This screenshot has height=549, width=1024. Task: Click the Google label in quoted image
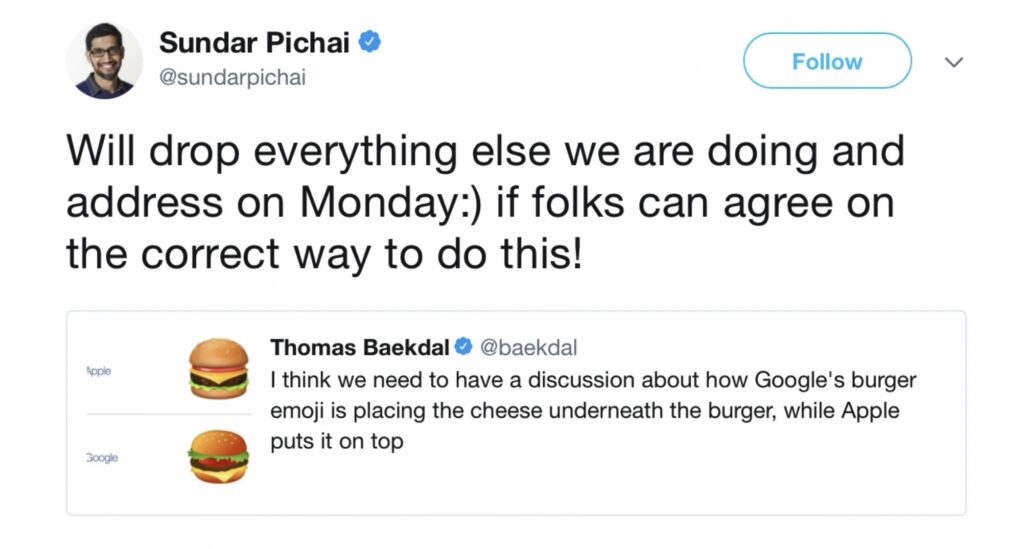tap(102, 458)
